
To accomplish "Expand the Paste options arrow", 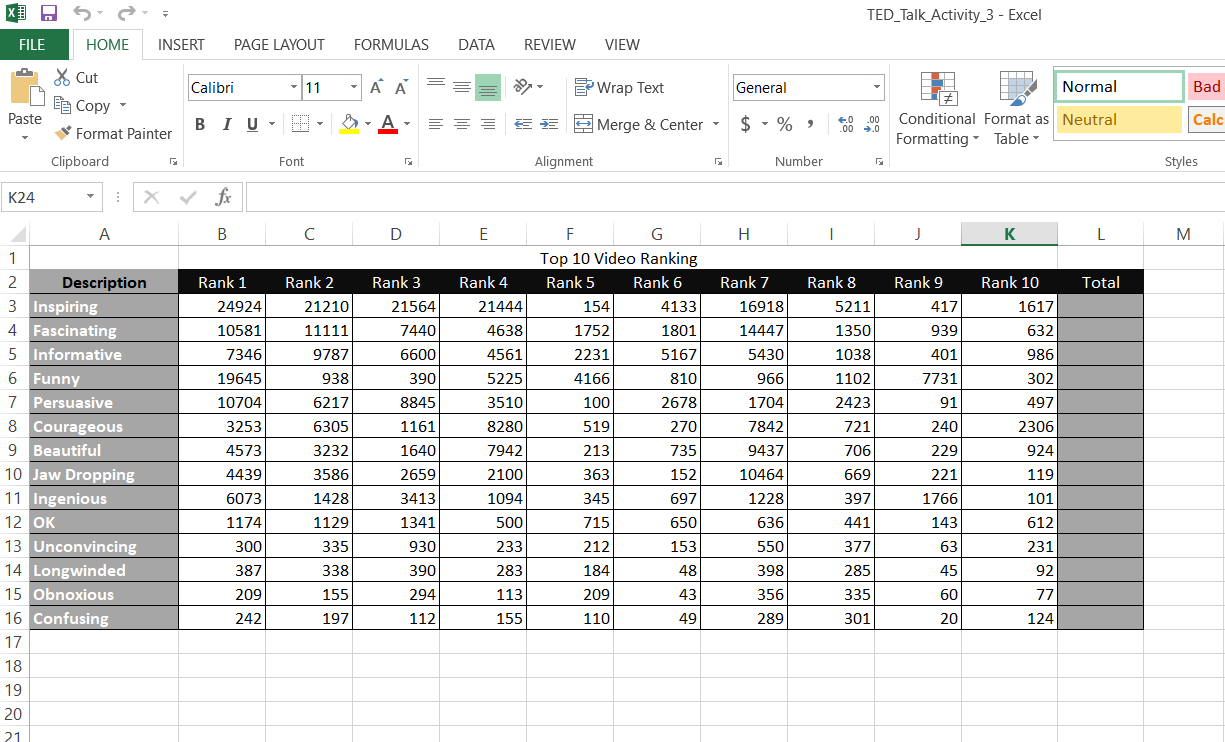I will pyautogui.click(x=25, y=137).
